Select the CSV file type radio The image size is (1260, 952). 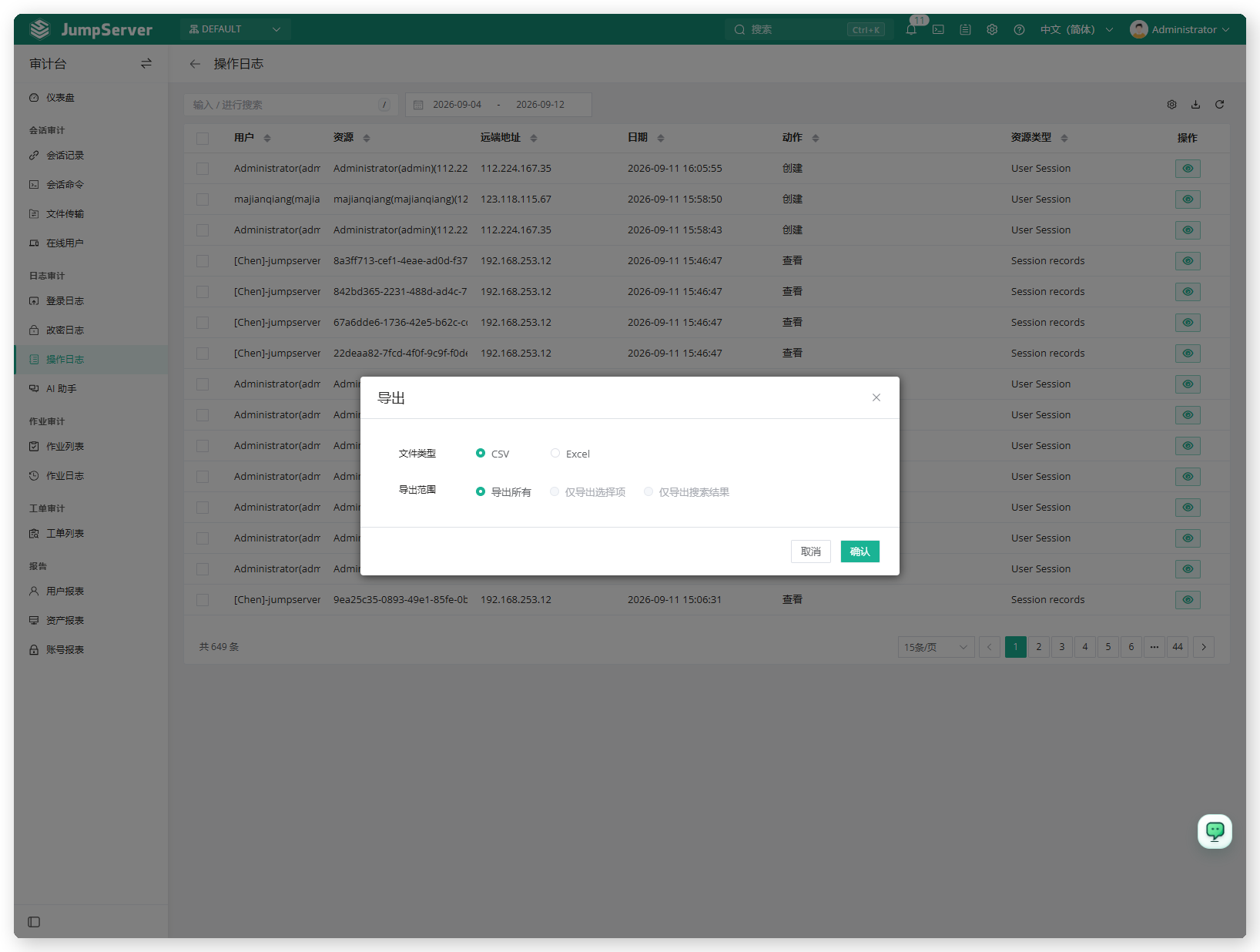coord(481,453)
